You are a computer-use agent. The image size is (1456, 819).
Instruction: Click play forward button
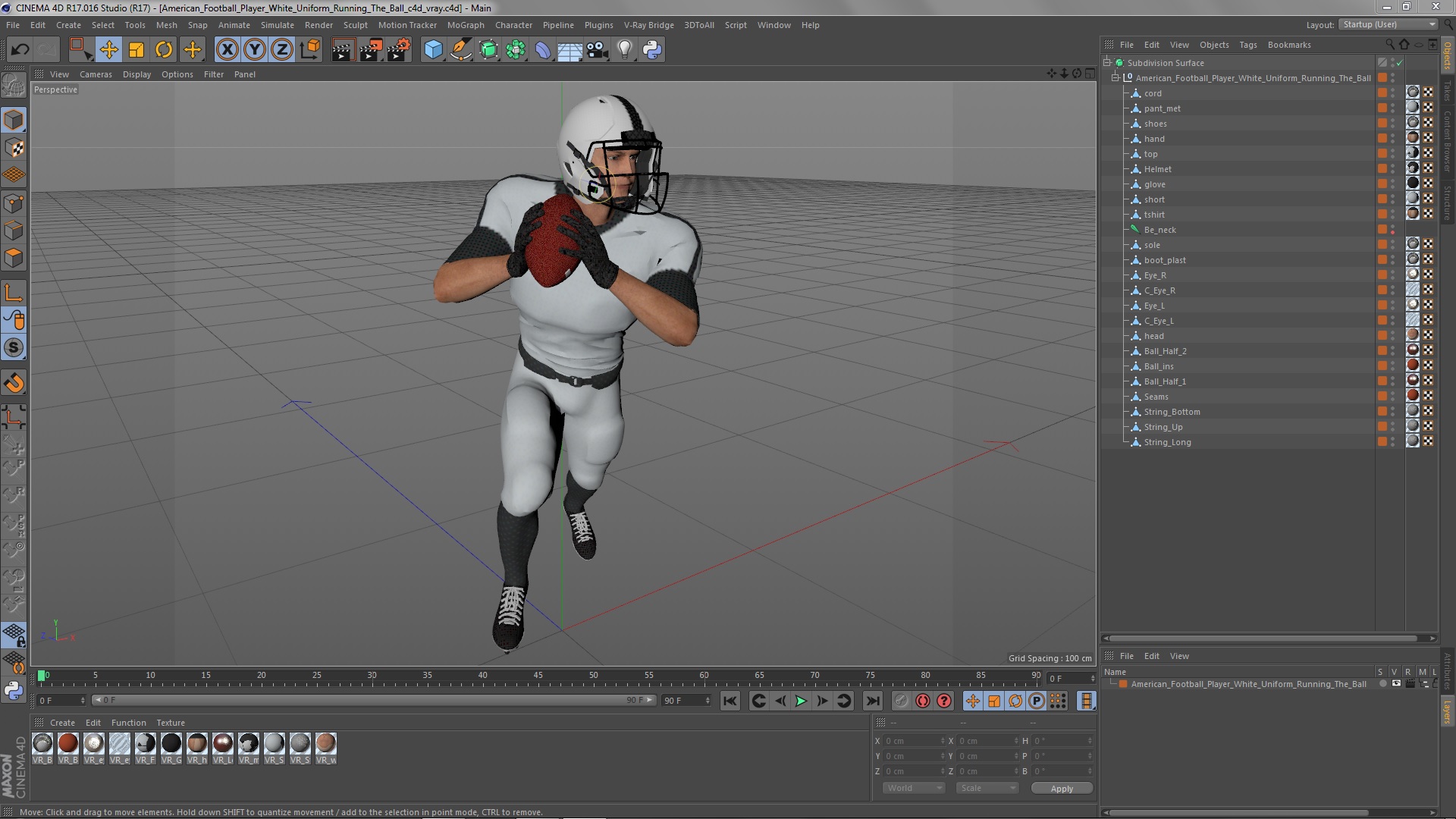(801, 701)
